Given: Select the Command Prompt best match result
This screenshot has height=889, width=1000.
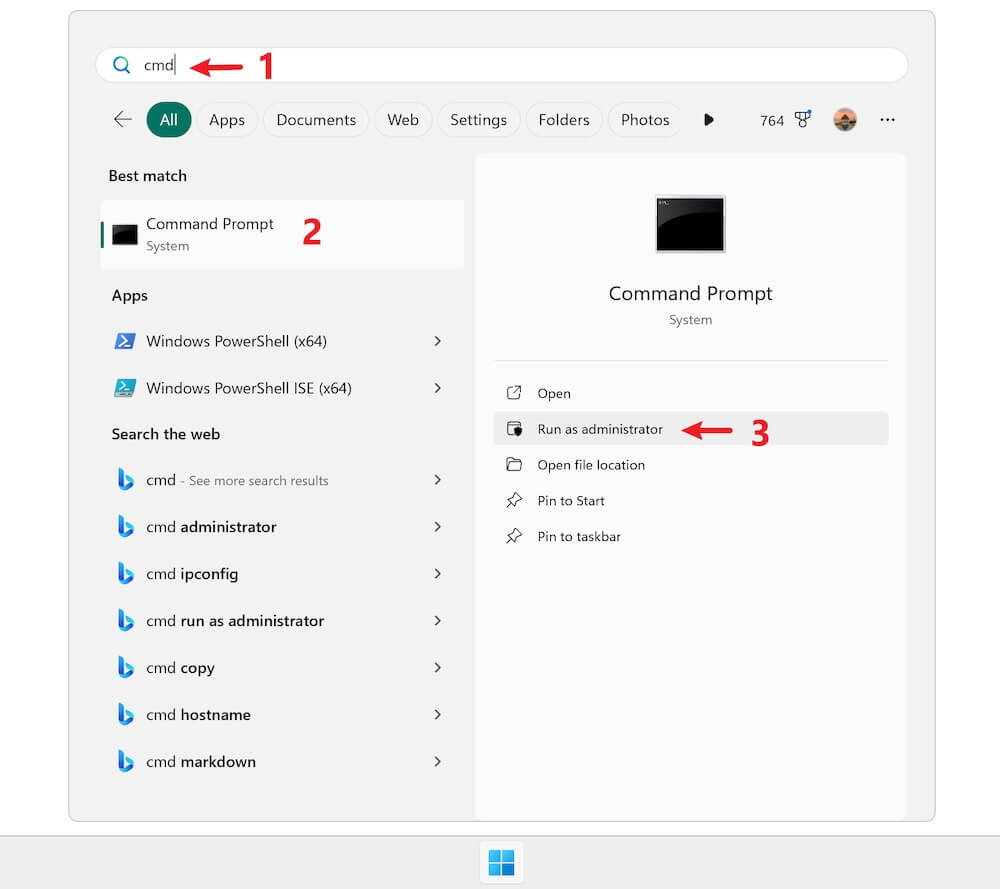Looking at the screenshot, I should click(x=282, y=235).
